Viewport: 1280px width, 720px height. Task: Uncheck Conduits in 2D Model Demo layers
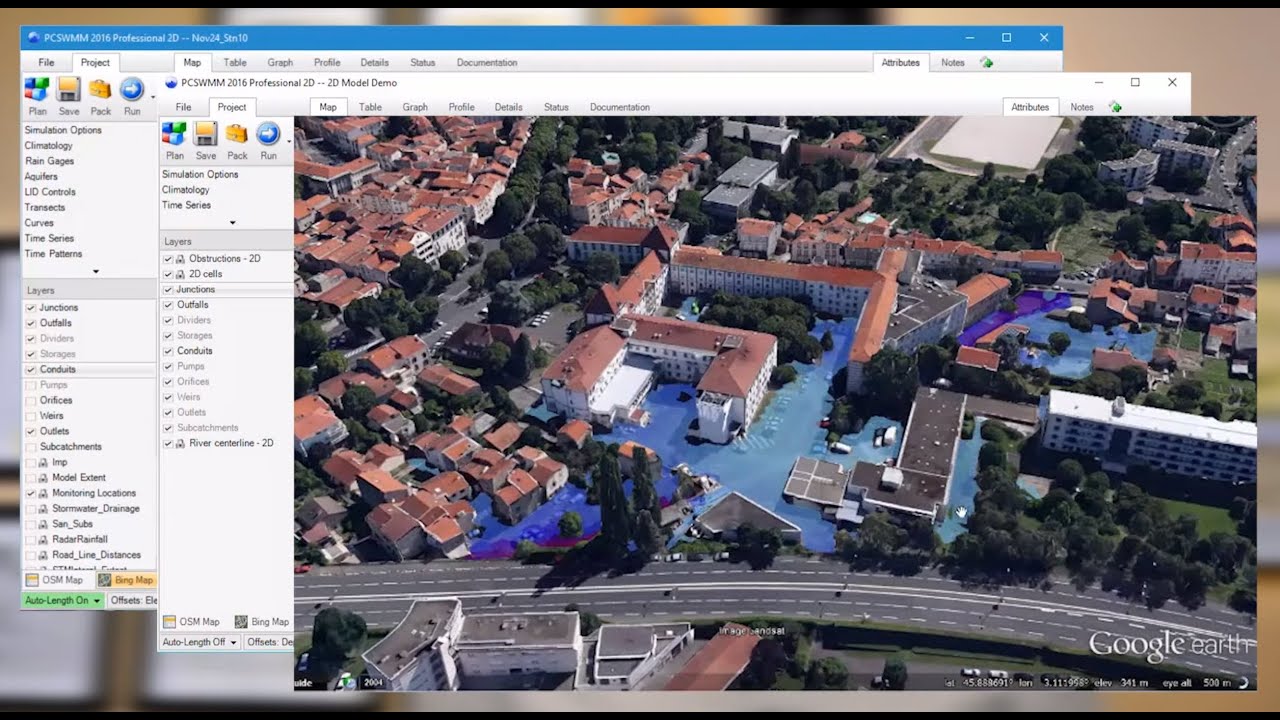[x=168, y=351]
